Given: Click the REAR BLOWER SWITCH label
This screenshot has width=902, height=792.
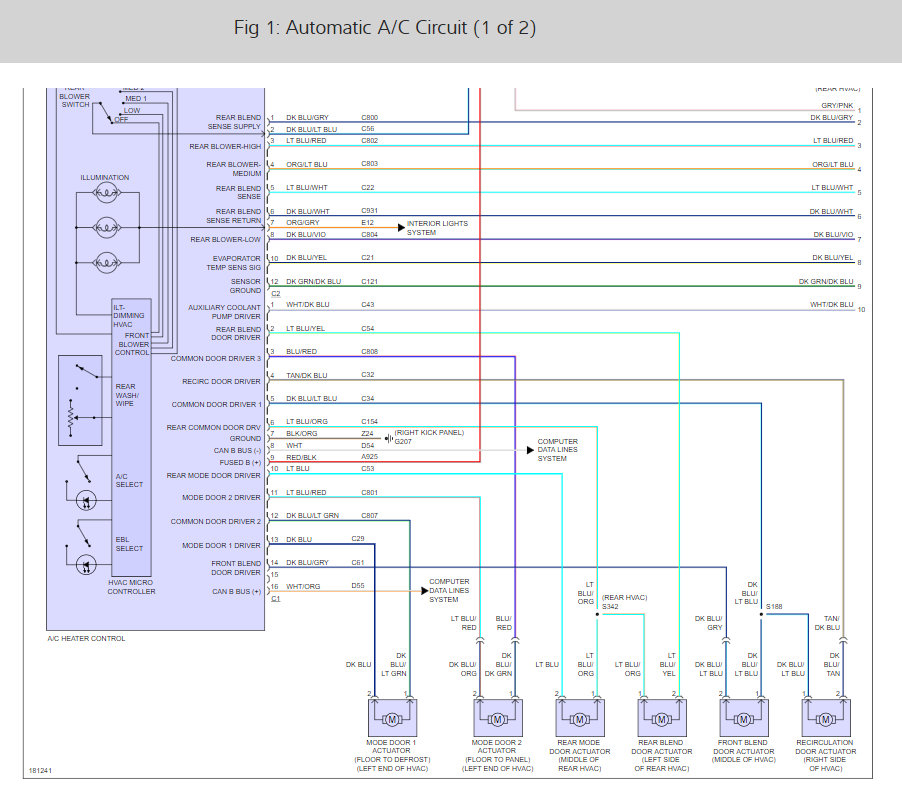Looking at the screenshot, I should point(75,97).
